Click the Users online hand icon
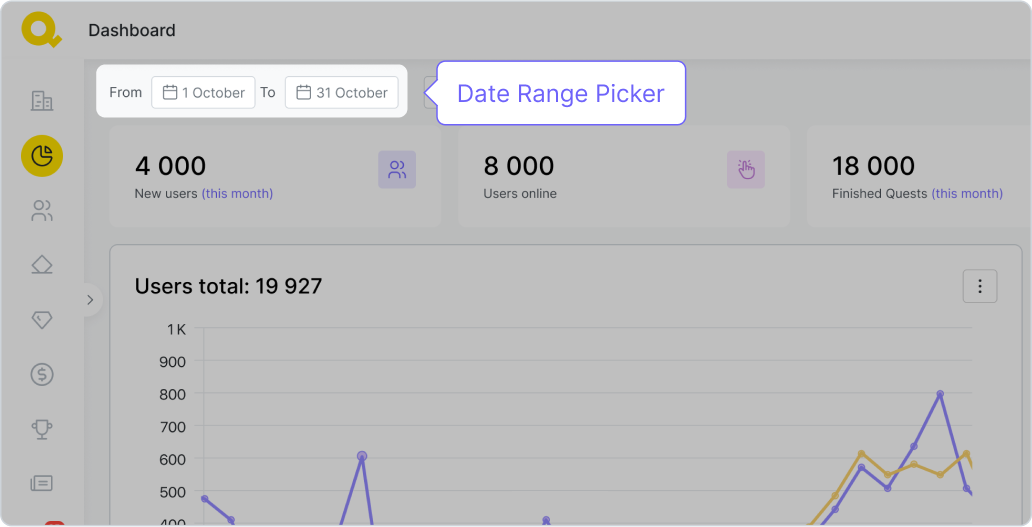 (745, 170)
